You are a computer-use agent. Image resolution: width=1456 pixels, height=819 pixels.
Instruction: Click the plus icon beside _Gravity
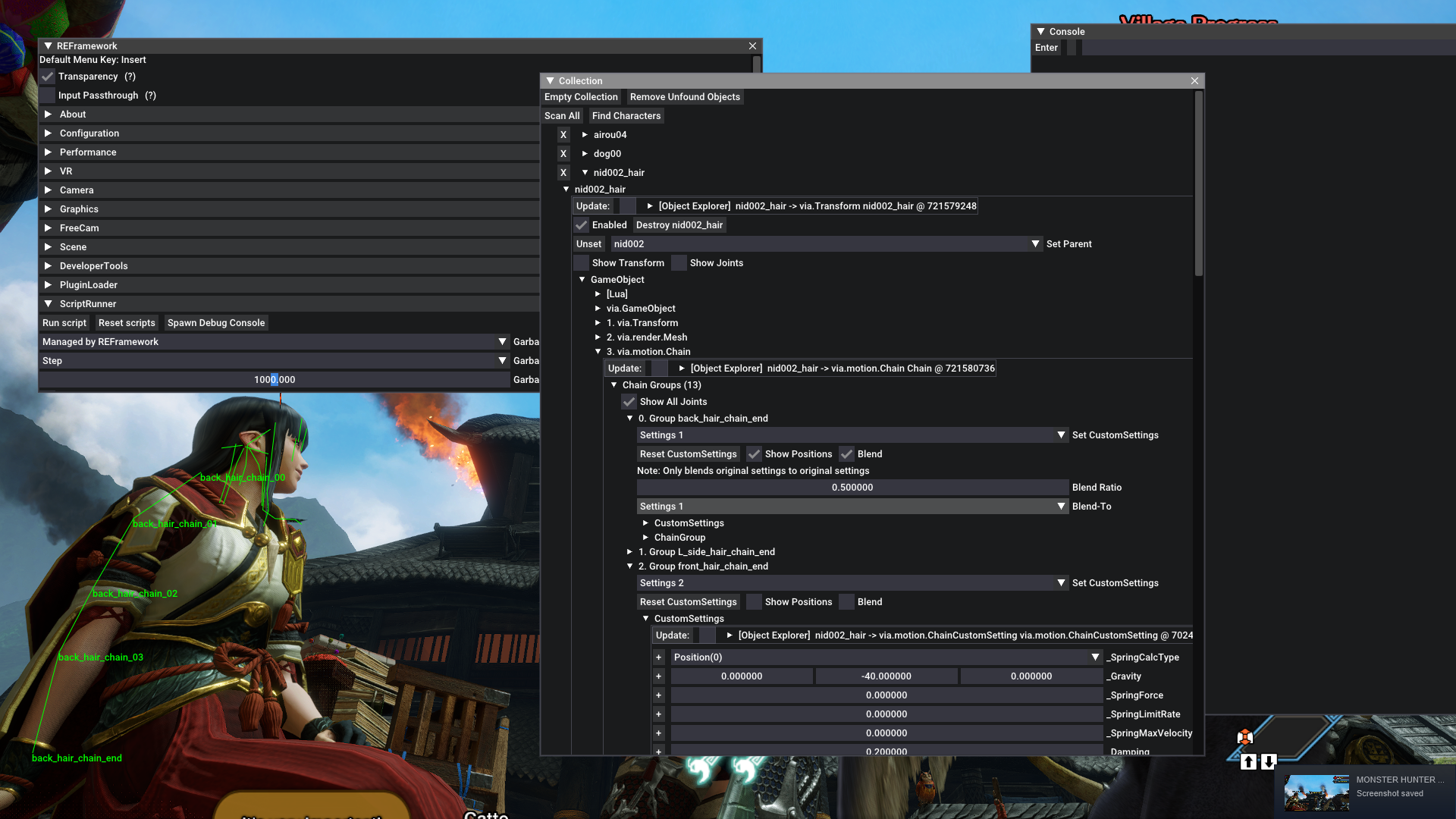[658, 676]
